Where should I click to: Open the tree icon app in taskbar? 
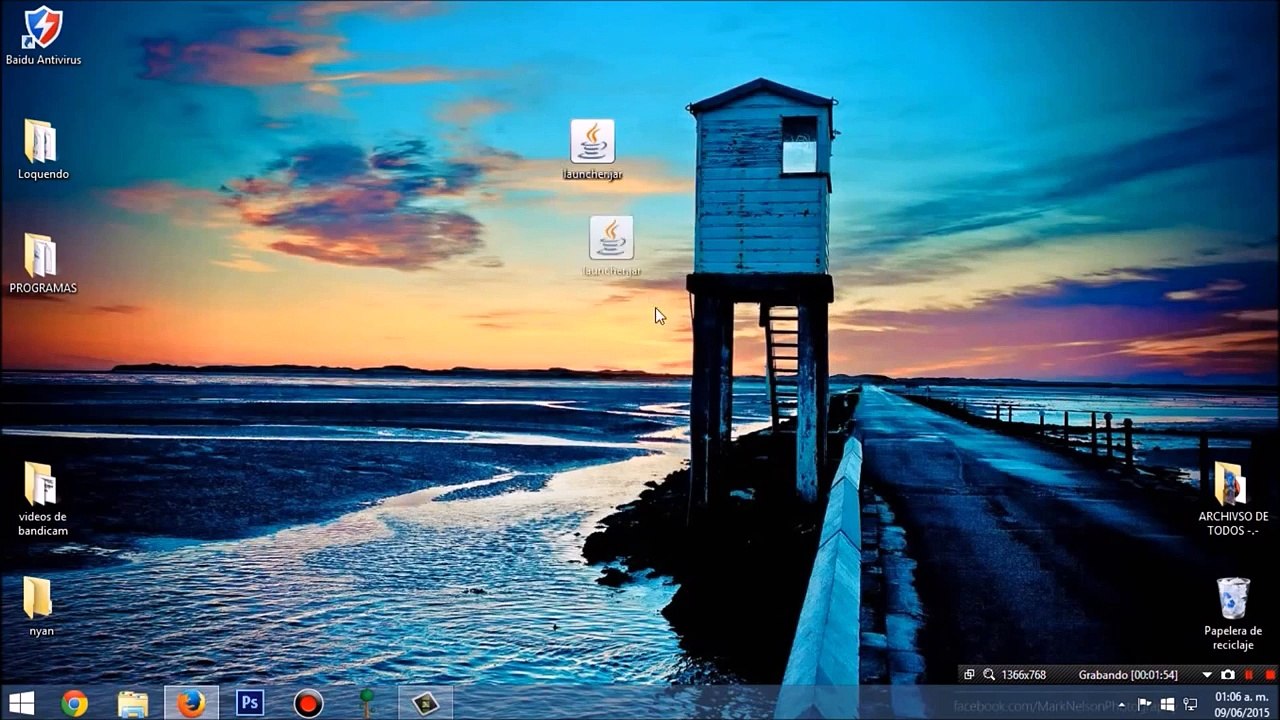(367, 703)
